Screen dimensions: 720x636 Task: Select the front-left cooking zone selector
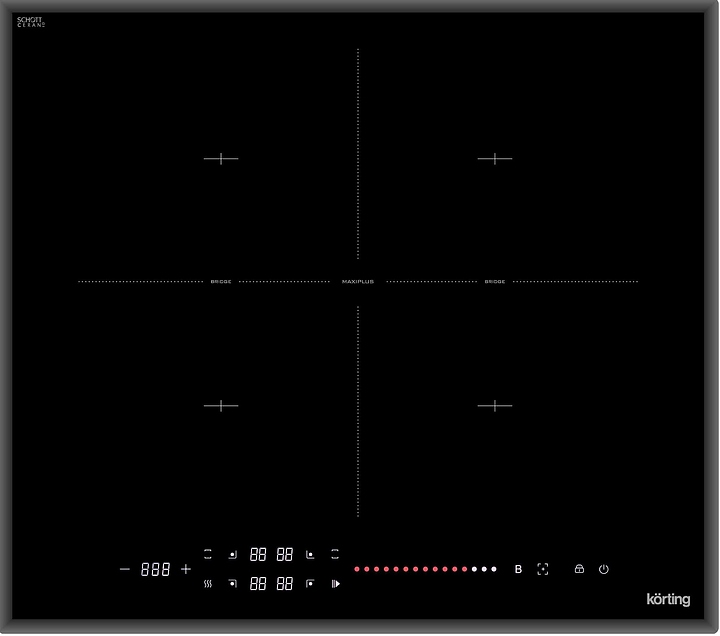pos(233,583)
